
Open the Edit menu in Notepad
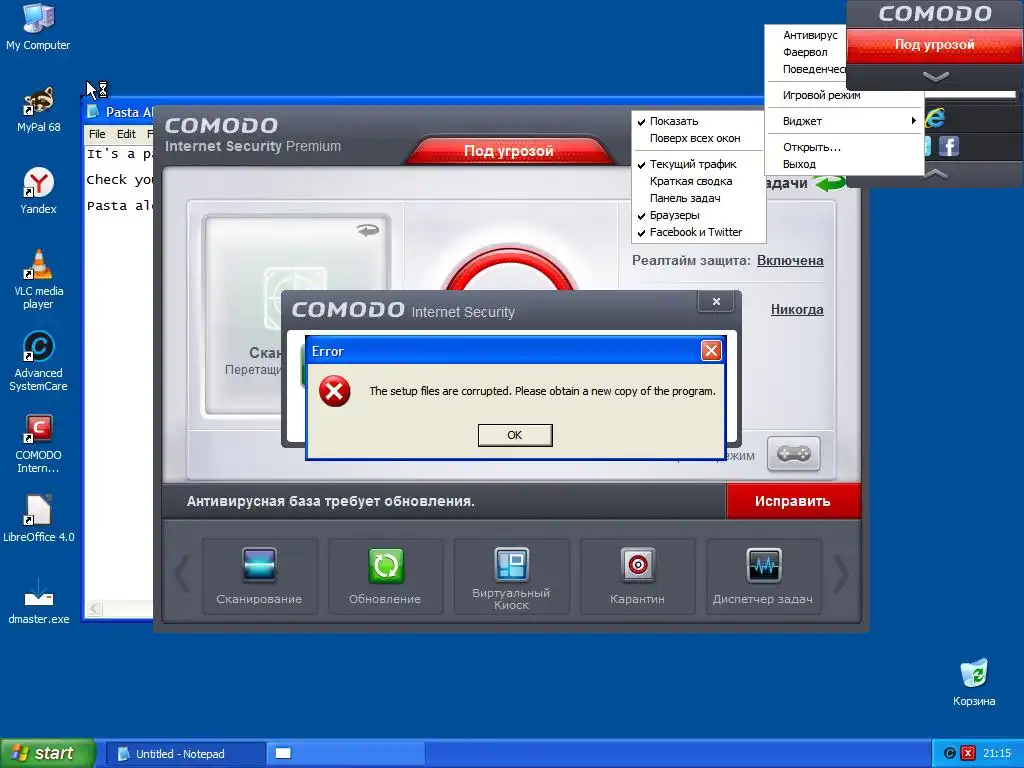pyautogui.click(x=126, y=134)
